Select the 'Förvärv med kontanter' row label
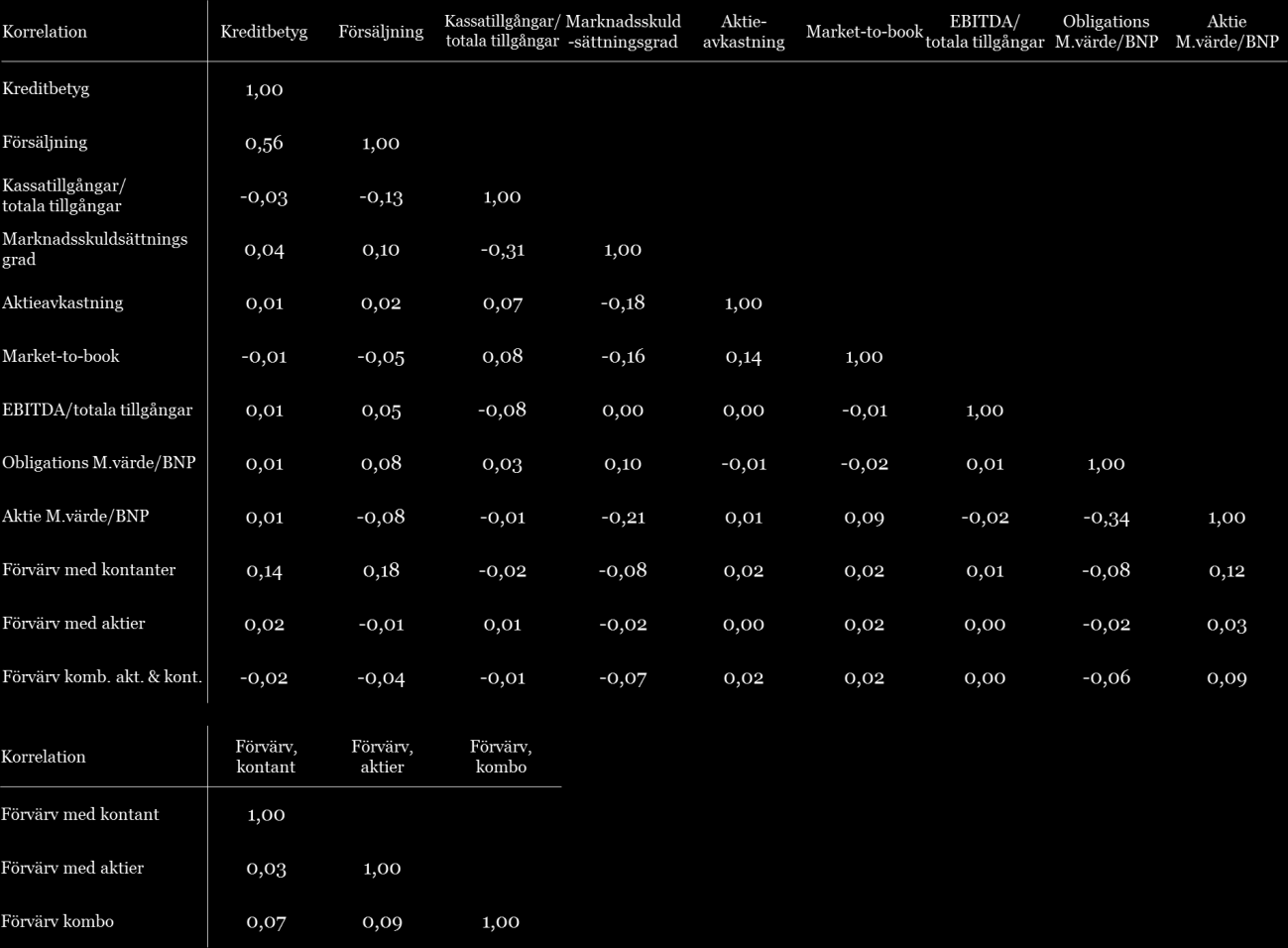The image size is (1288, 948). (89, 570)
